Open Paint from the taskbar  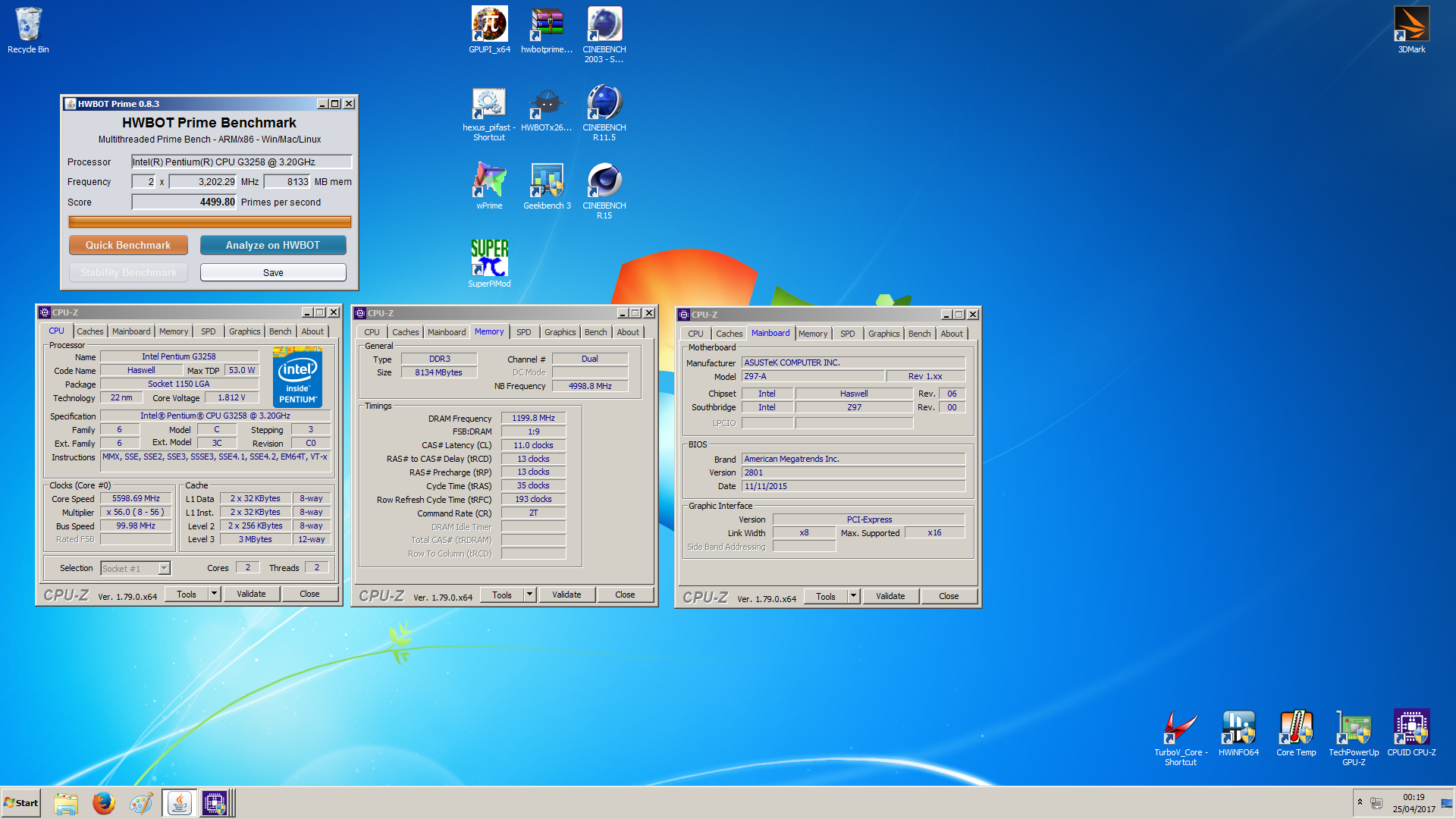[x=142, y=803]
